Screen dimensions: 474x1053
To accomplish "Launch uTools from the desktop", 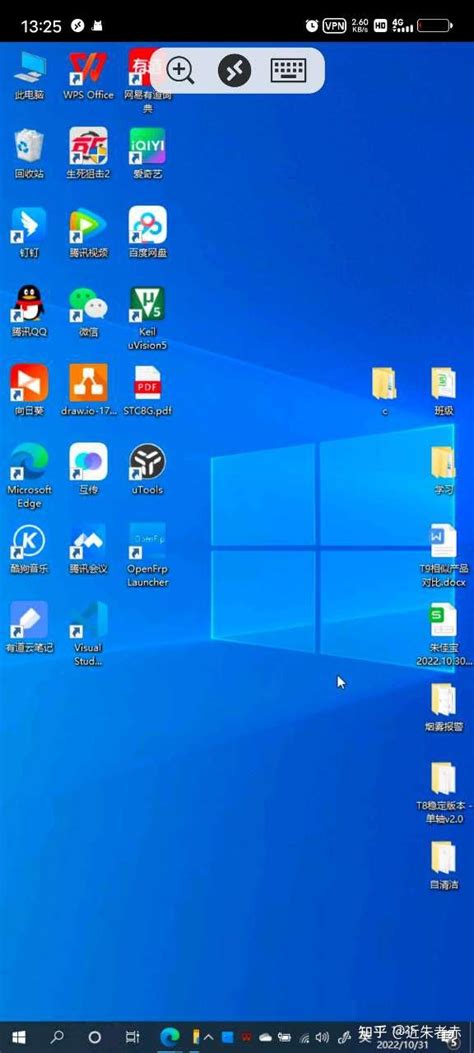I will [147, 469].
